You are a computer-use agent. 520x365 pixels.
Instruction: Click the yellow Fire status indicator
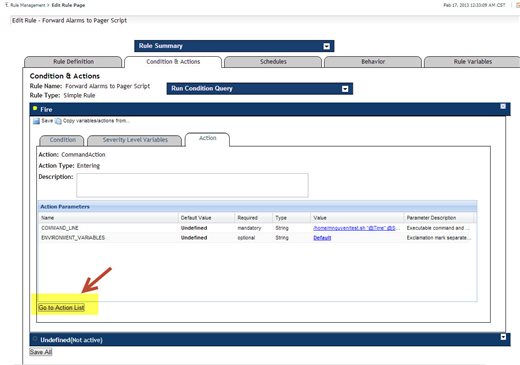pyautogui.click(x=35, y=108)
